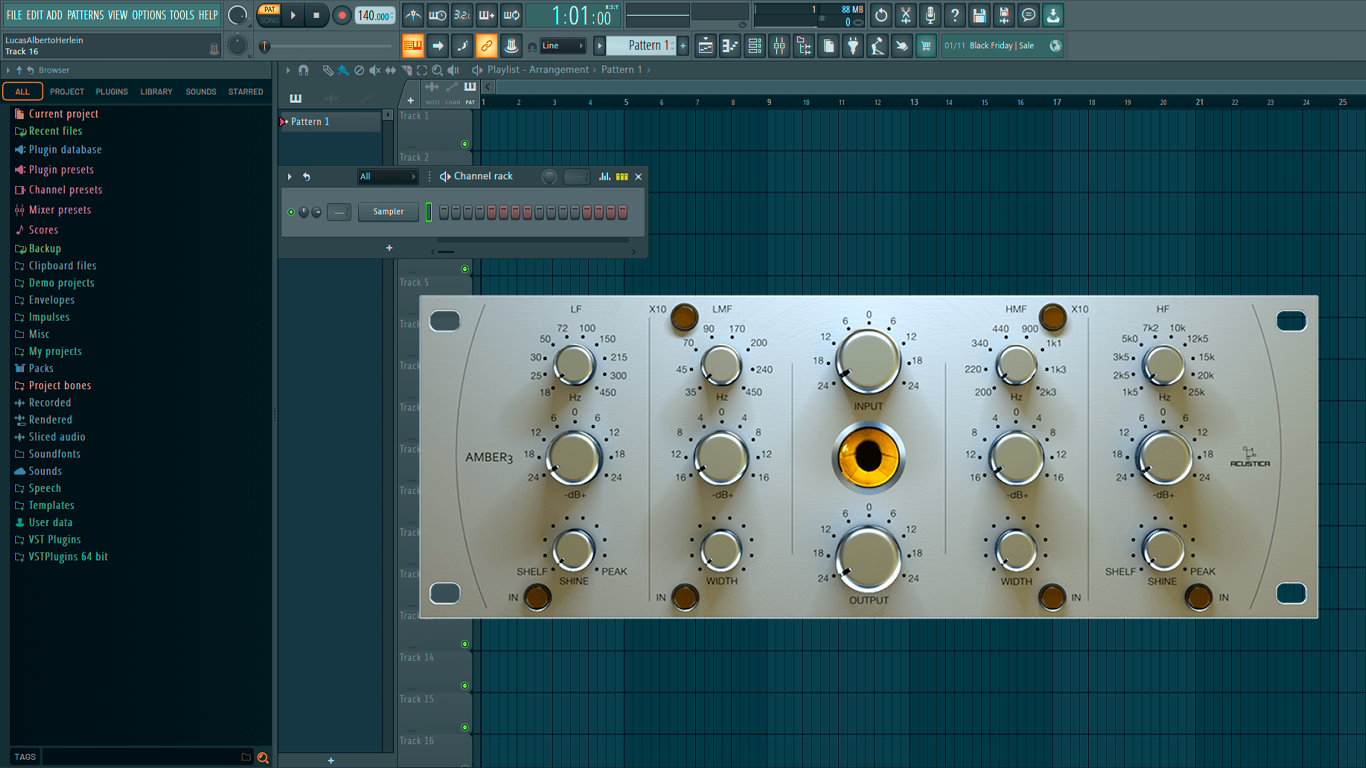
Task: Open the mixer toolbar icon
Action: coord(779,45)
